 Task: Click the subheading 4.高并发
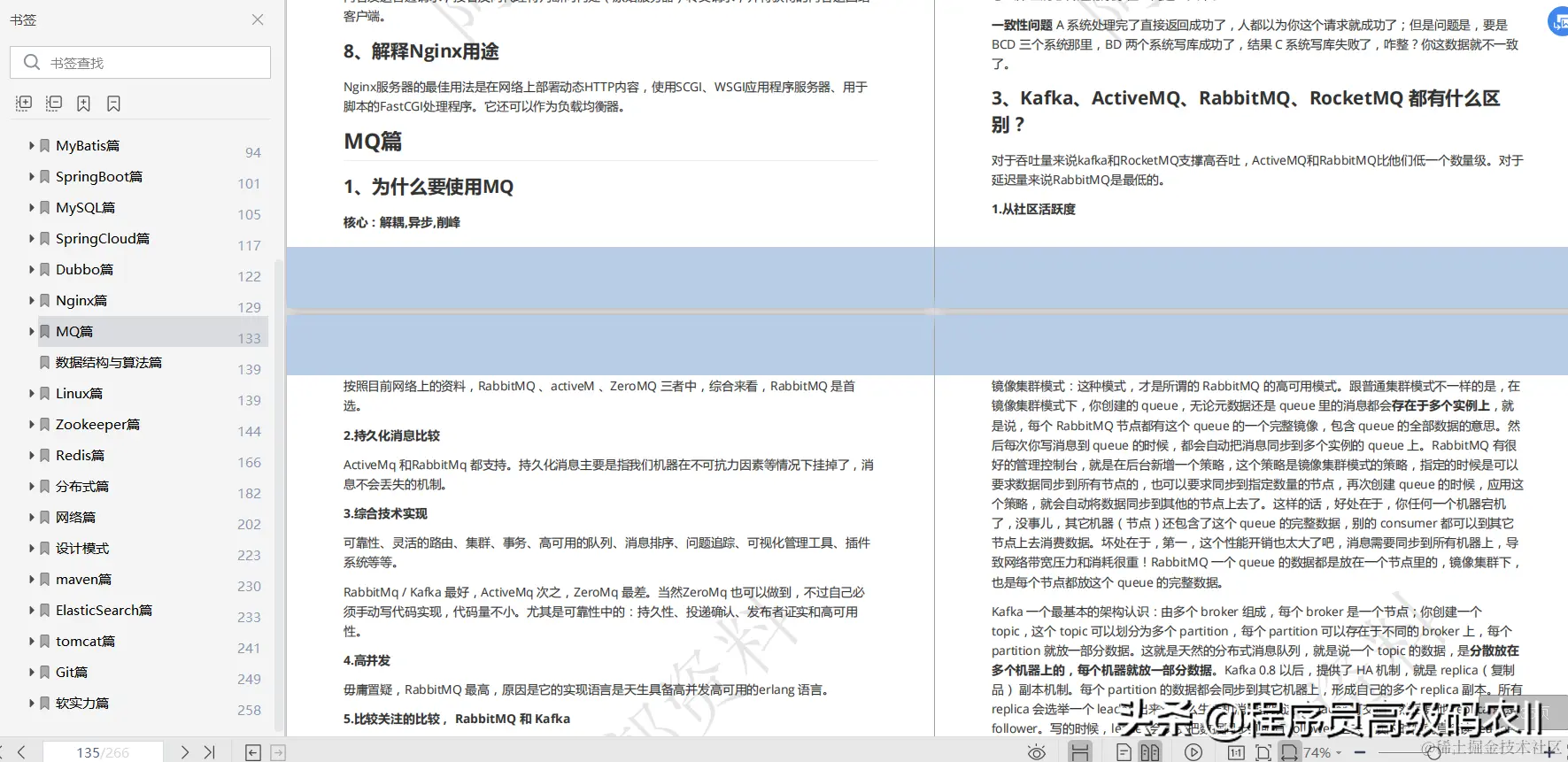(x=367, y=660)
